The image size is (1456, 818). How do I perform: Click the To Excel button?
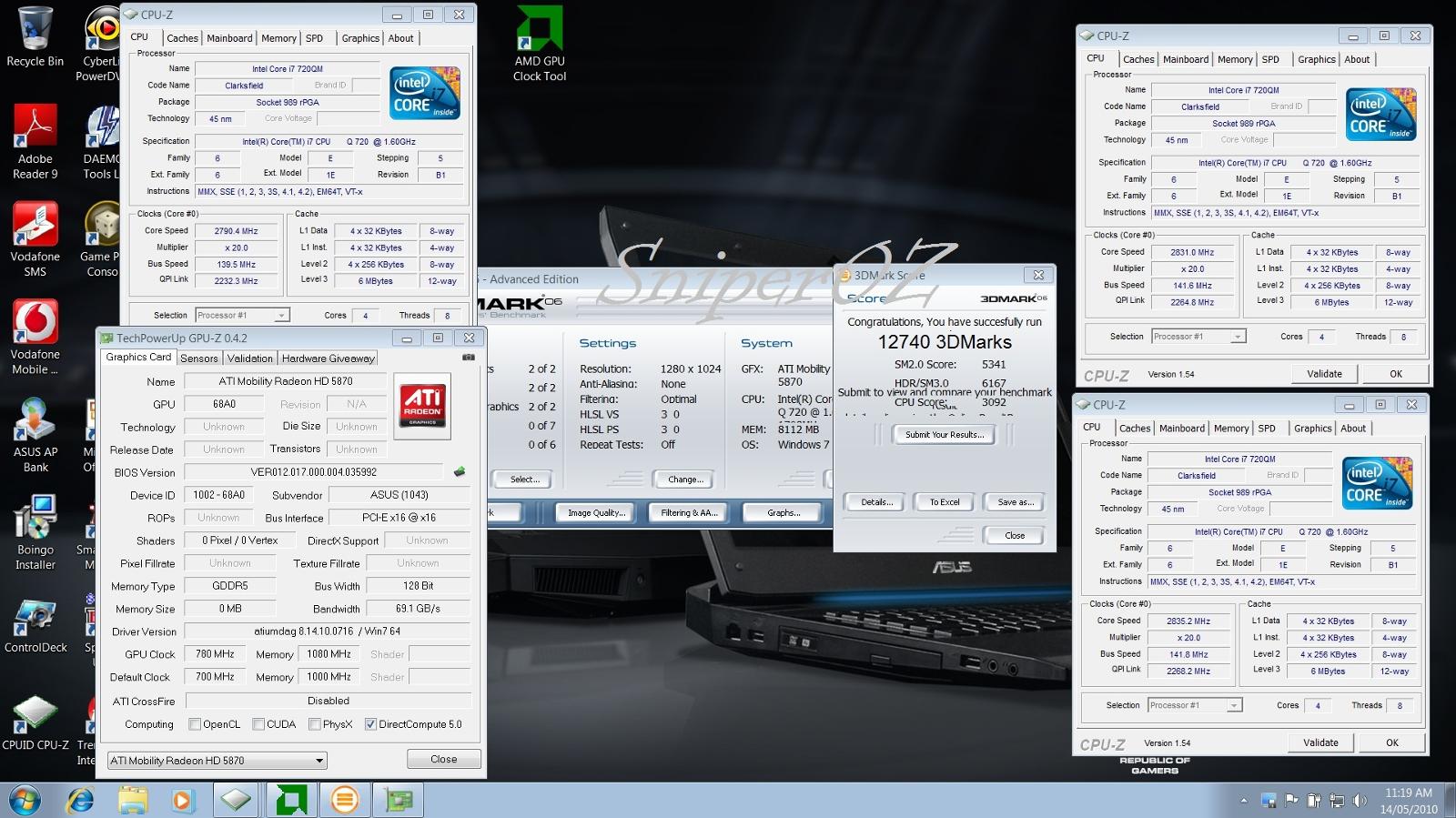tap(945, 502)
